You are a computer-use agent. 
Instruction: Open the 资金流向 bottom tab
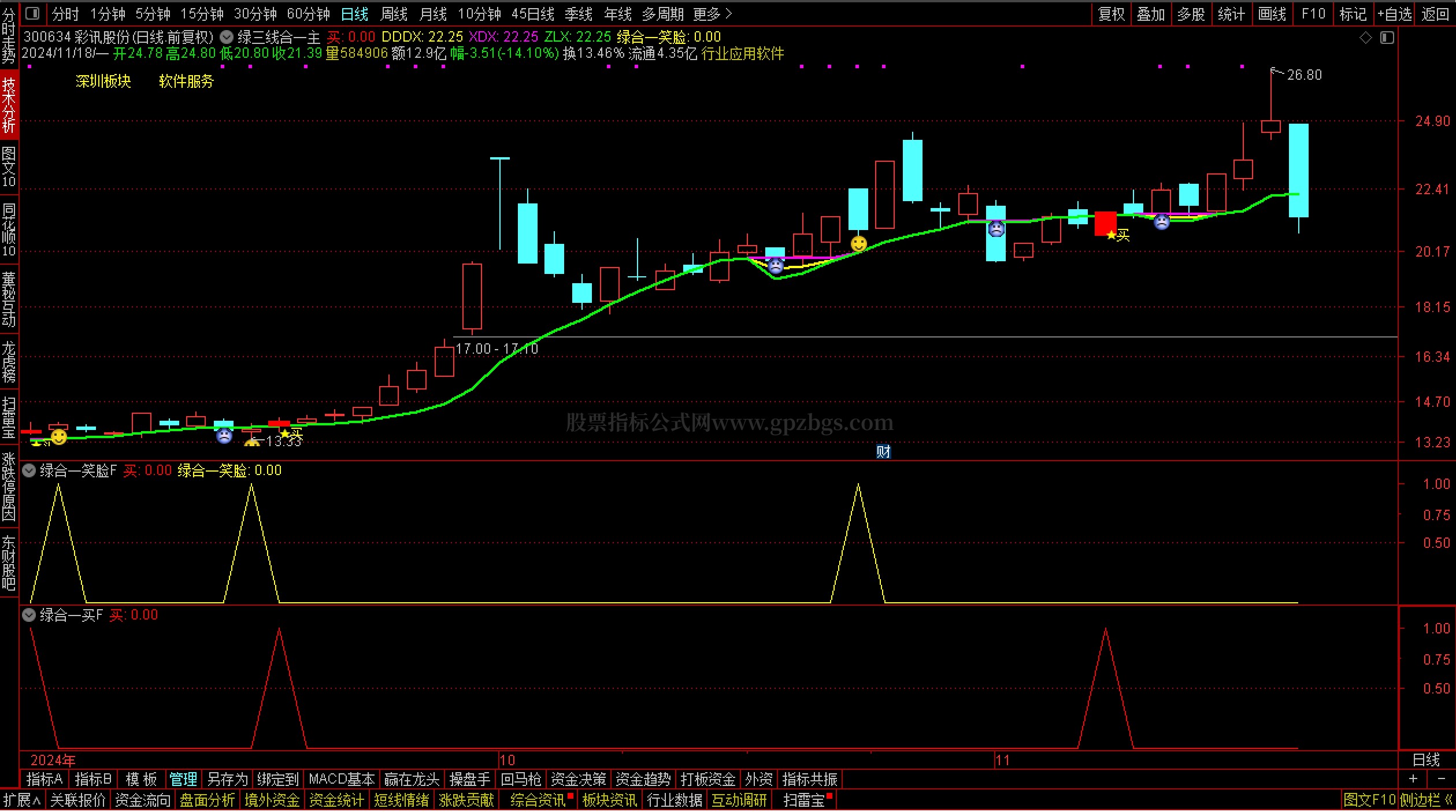point(143,800)
